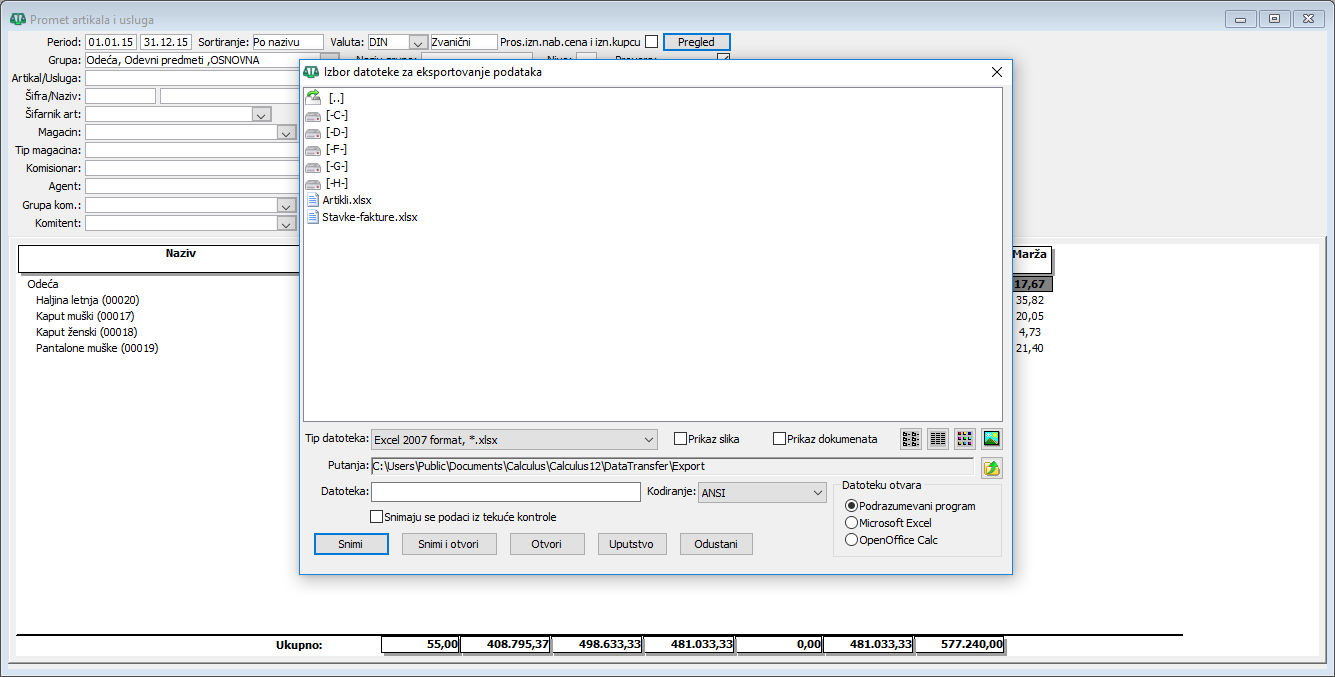Select OpenOffice Calc radio option
Viewport: 1335px width, 677px height.
tap(852, 540)
